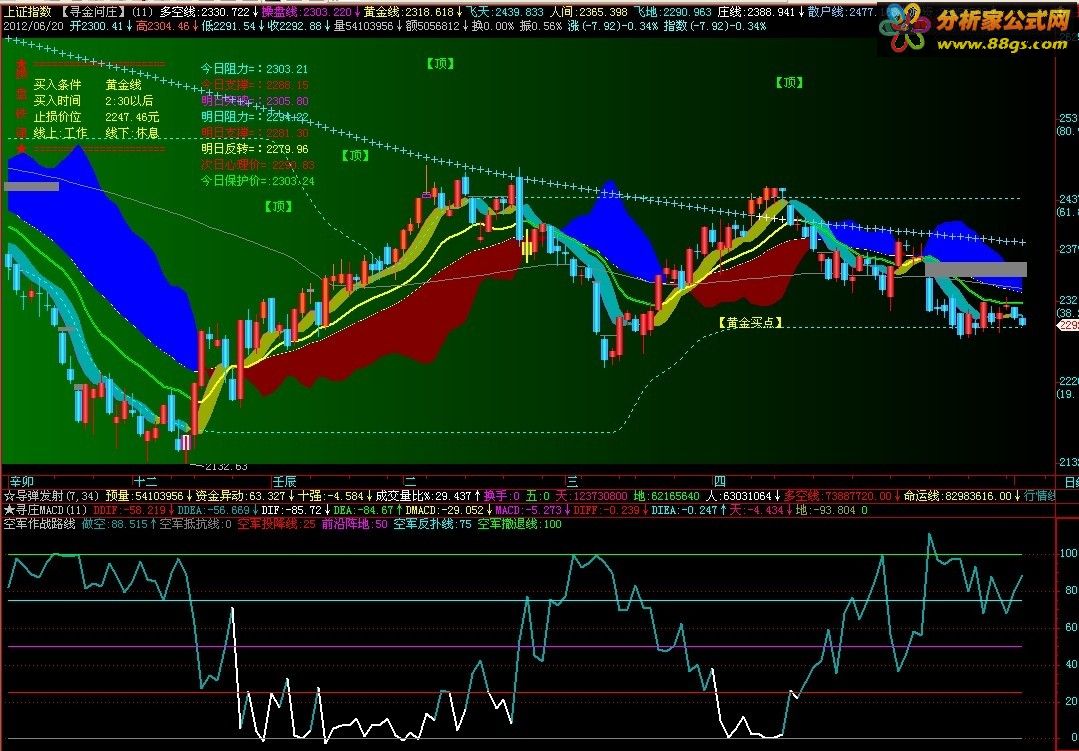
Task: Click the 多空线:2330.722 value
Action: point(204,12)
